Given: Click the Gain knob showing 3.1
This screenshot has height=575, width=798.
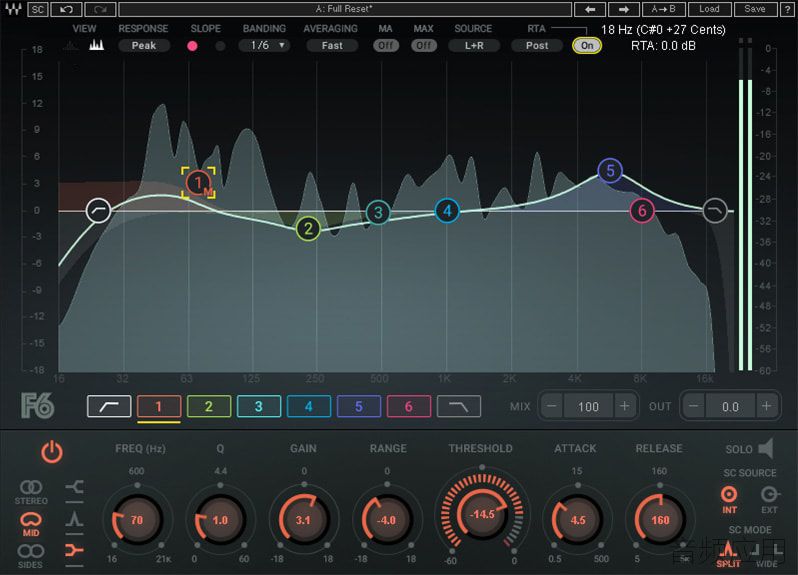Looking at the screenshot, I should pos(303,520).
